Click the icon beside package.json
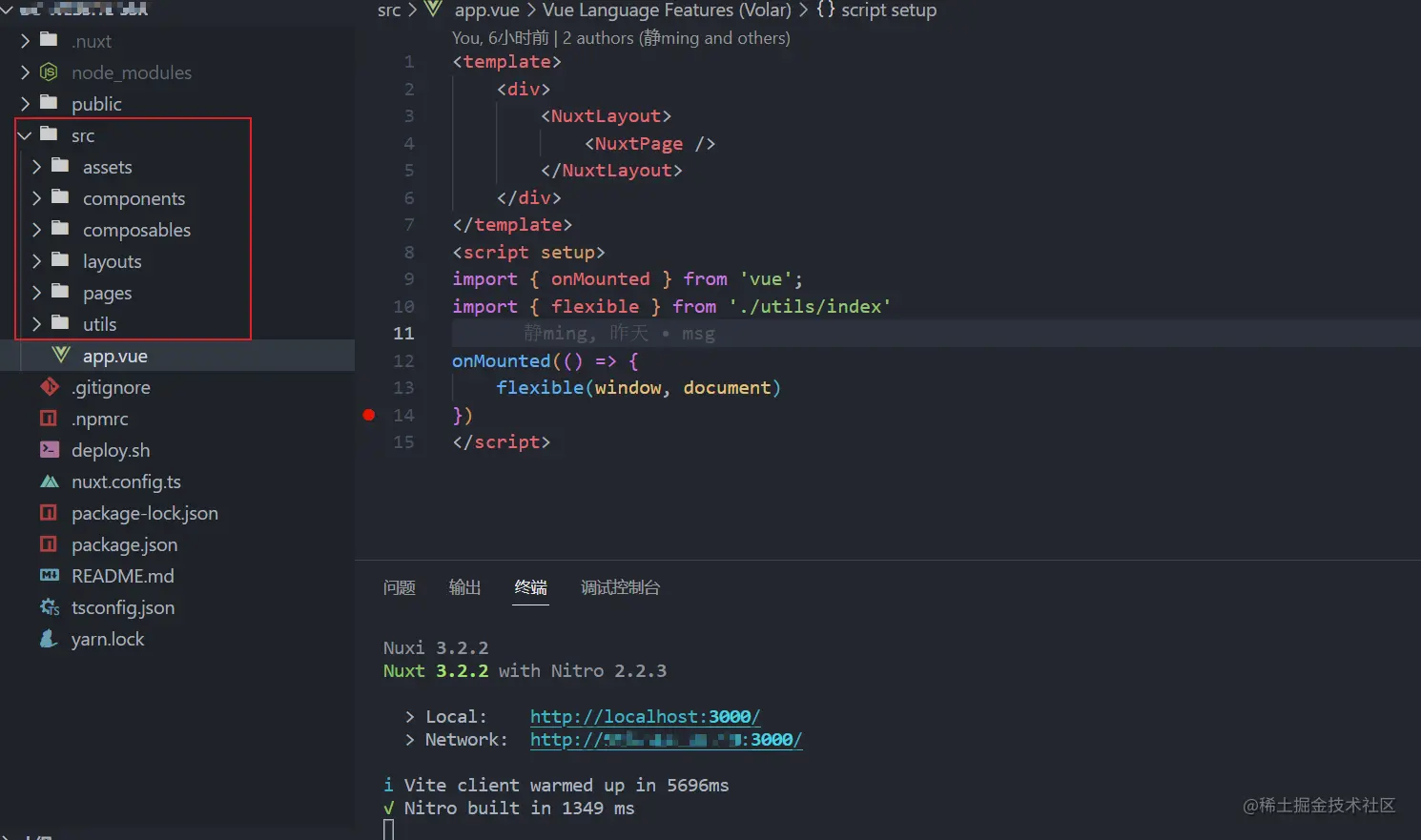1421x840 pixels. tap(49, 543)
